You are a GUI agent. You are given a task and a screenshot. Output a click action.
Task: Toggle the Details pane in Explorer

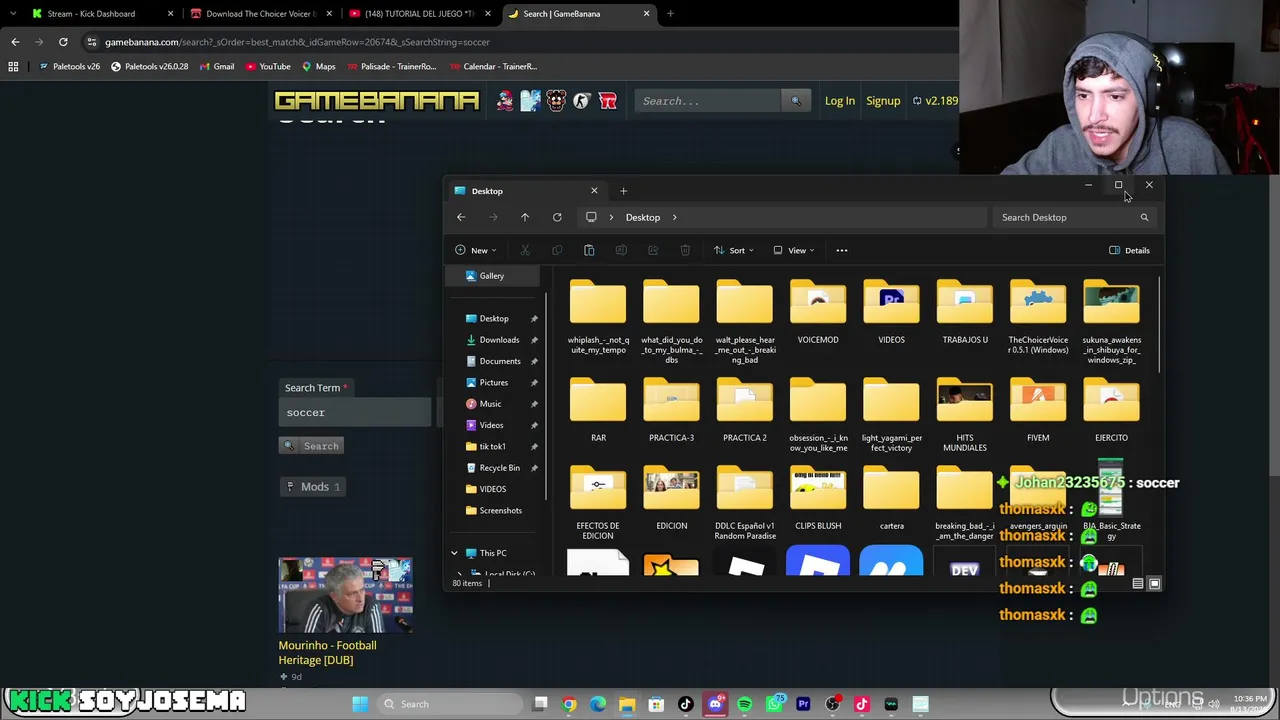point(1130,250)
